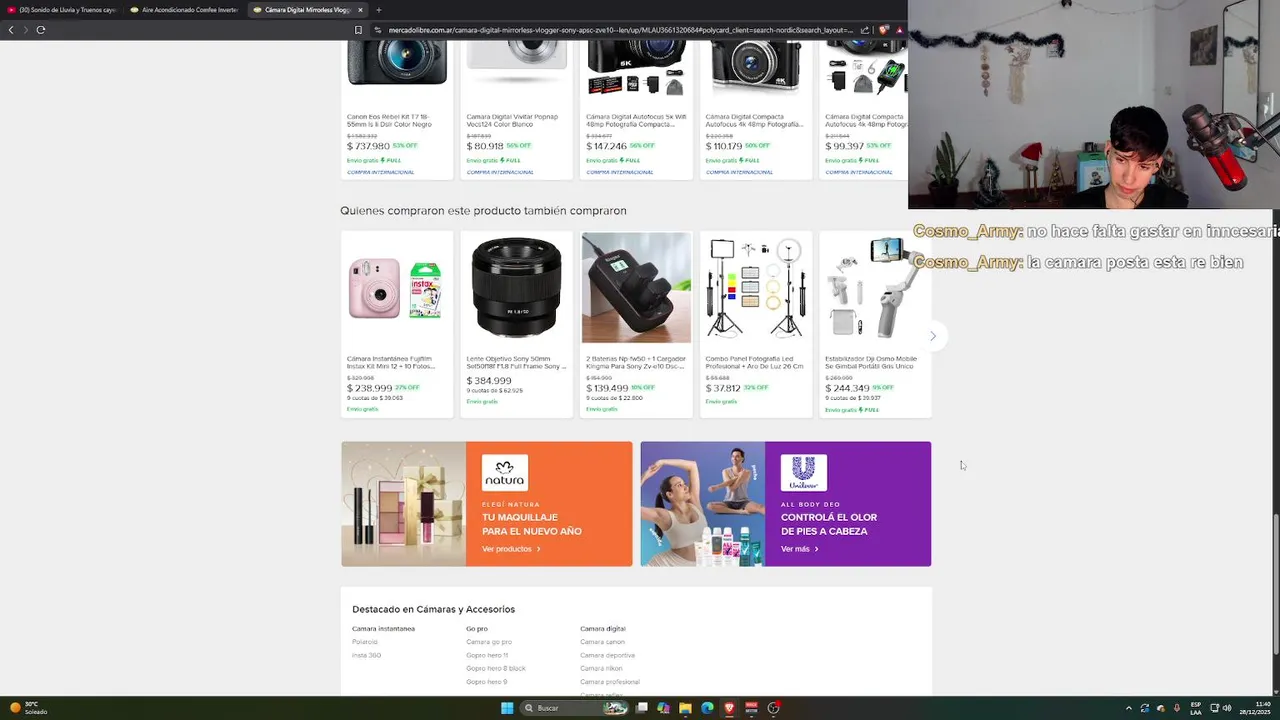1280x720 pixels.
Task: Show hidden system tray icons chevron
Action: pyautogui.click(x=1129, y=708)
